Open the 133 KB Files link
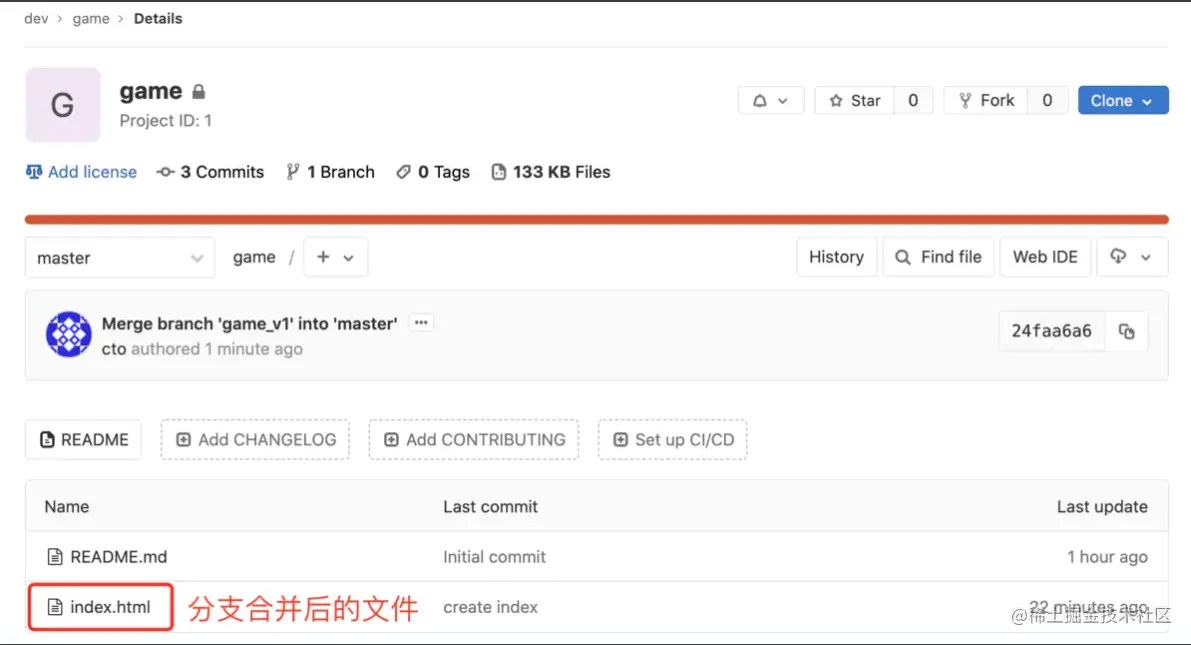This screenshot has height=645, width=1191. tap(551, 172)
